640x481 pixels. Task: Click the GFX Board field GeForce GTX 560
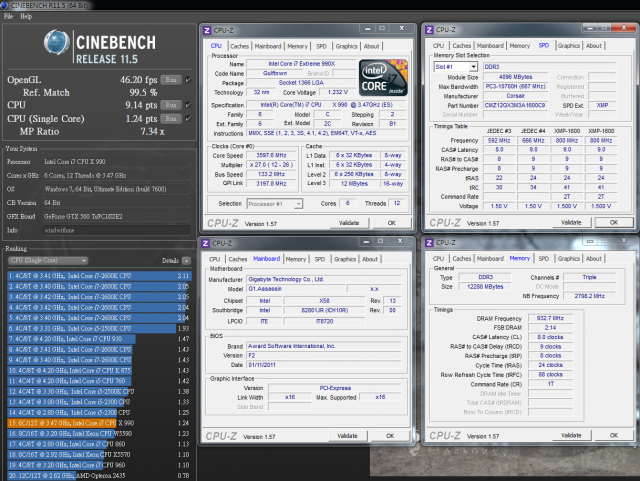[116, 216]
